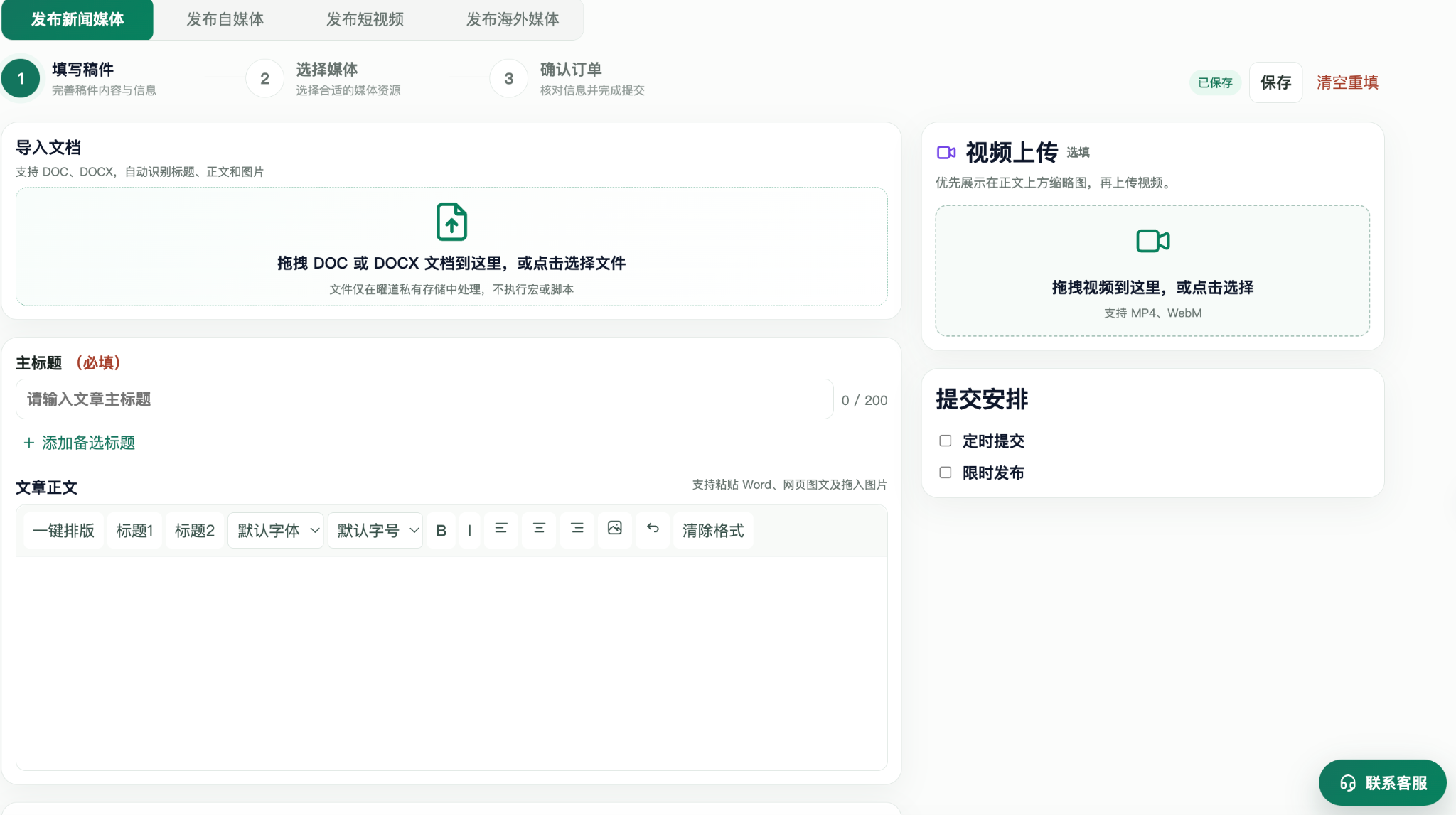This screenshot has width=1456, height=815.
Task: Open the 默认字号 font size dropdown
Action: pos(375,530)
